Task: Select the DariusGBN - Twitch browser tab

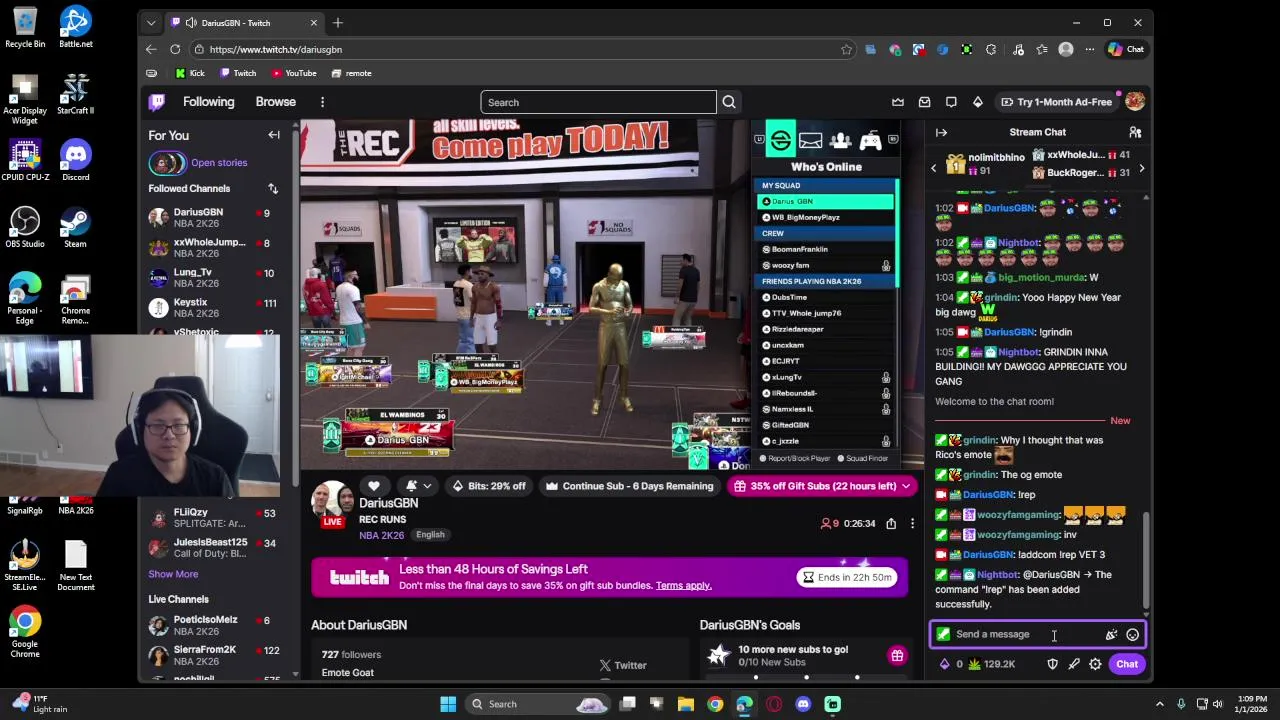Action: (245, 23)
